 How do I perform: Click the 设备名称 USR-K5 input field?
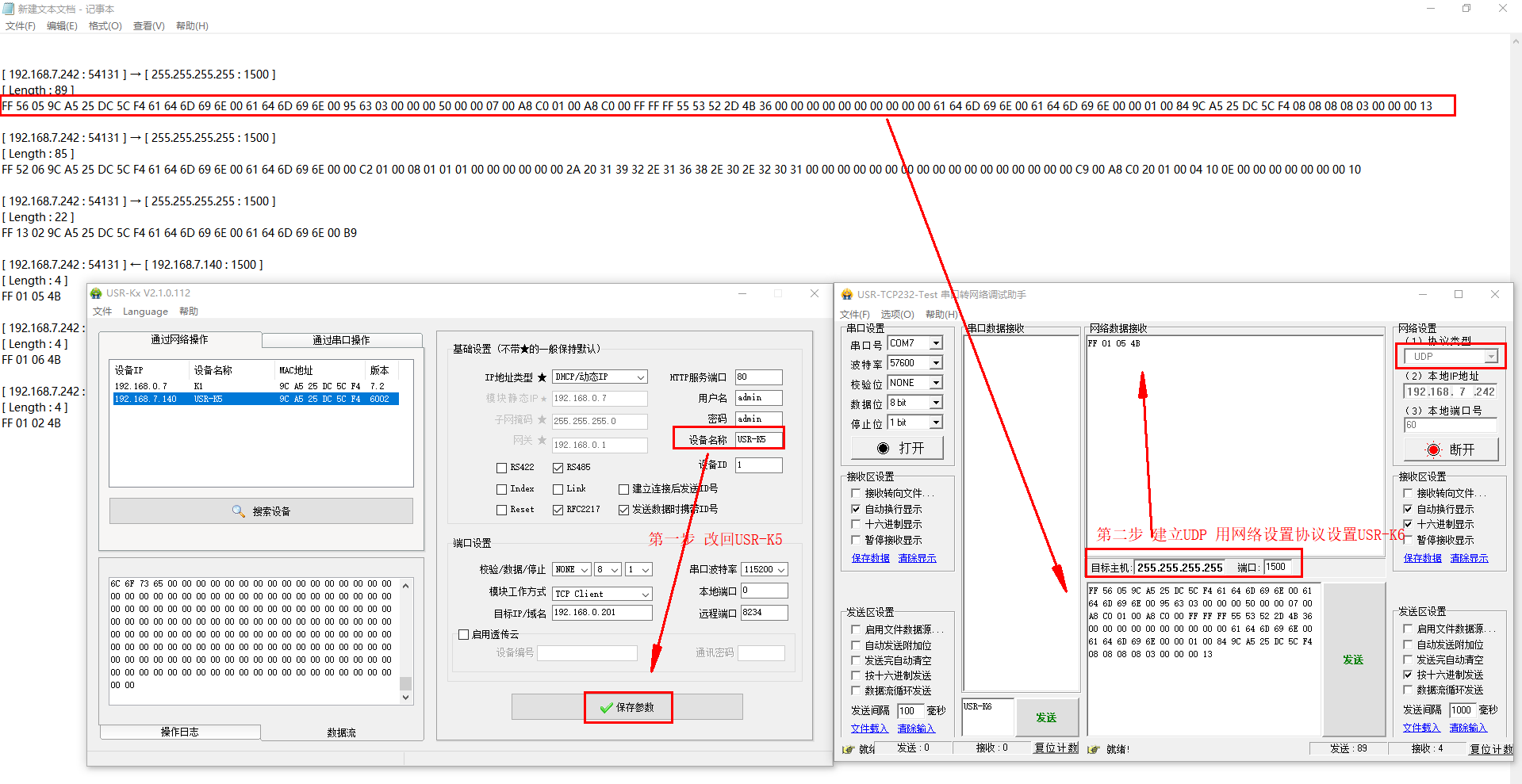758,439
